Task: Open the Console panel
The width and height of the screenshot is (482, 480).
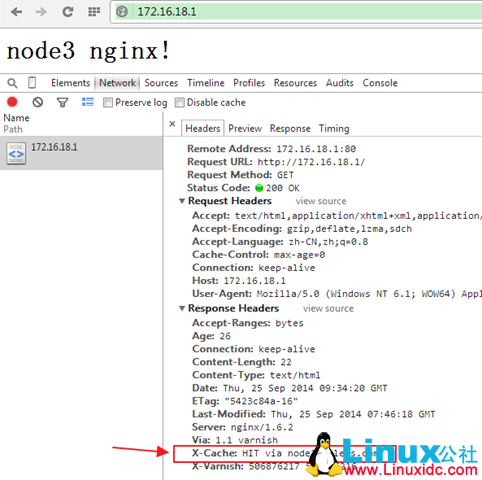Action: [x=380, y=83]
